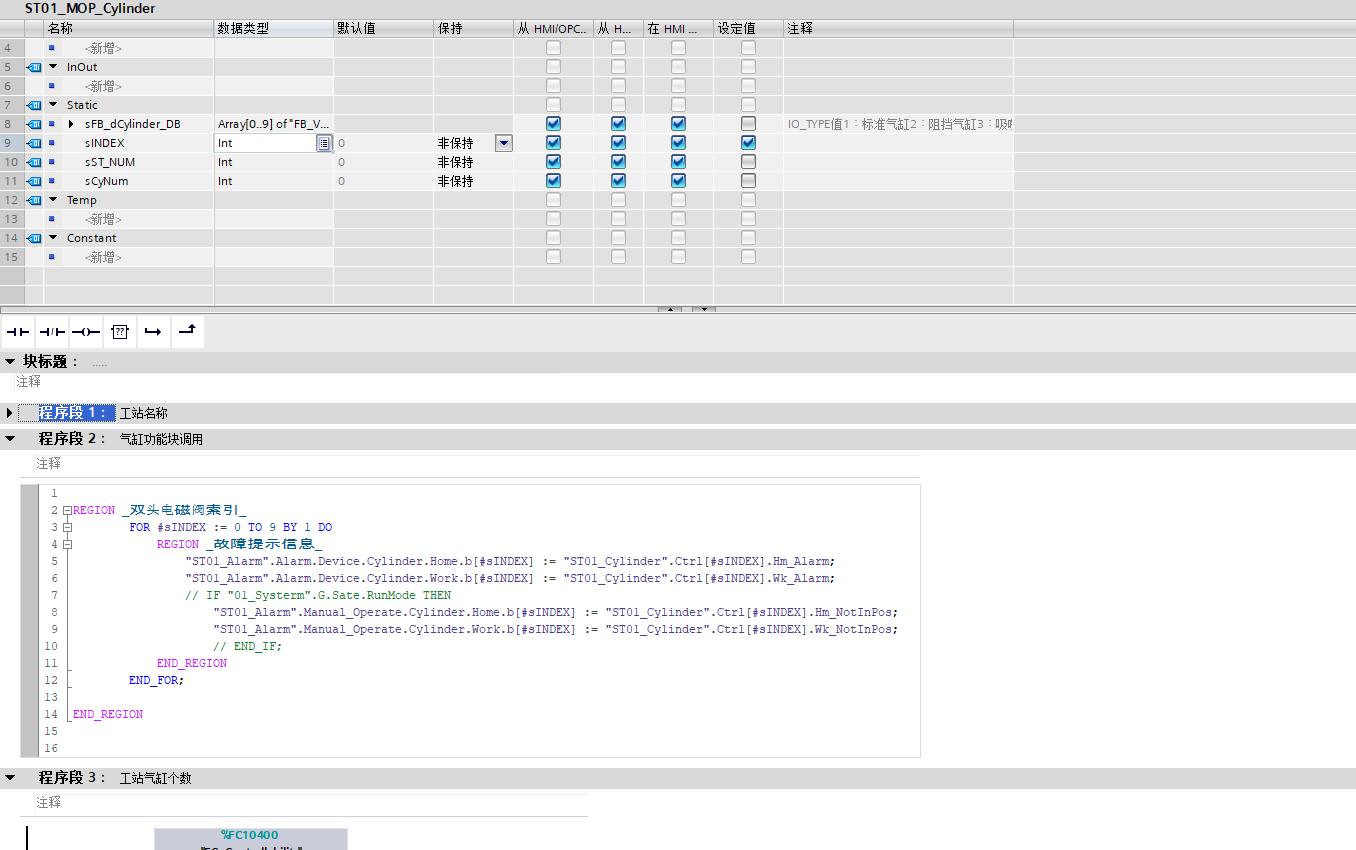Sort by 名称 column header
Viewport: 1356px width, 850px height.
coord(128,29)
